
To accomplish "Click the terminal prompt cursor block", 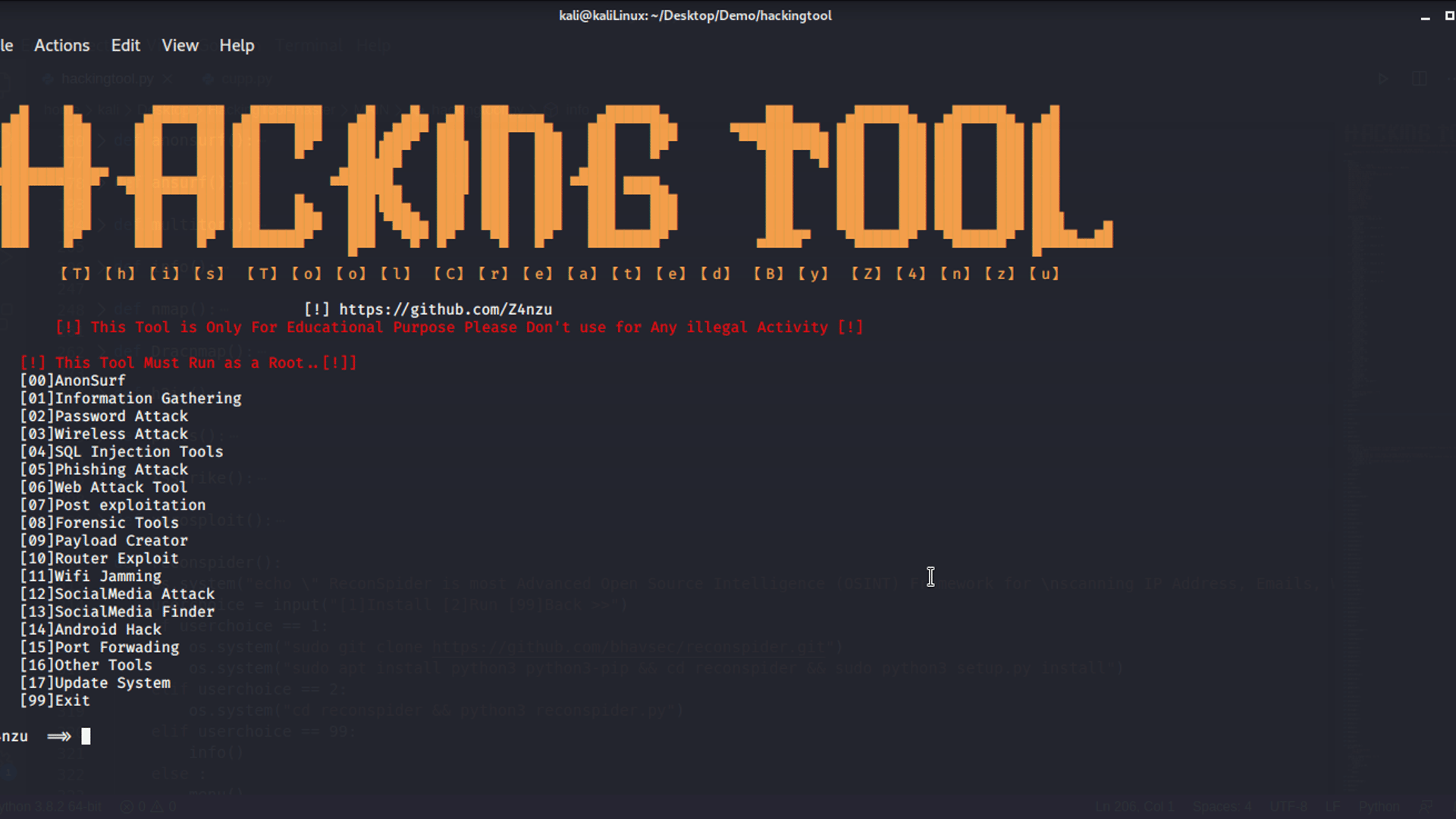I will [86, 736].
